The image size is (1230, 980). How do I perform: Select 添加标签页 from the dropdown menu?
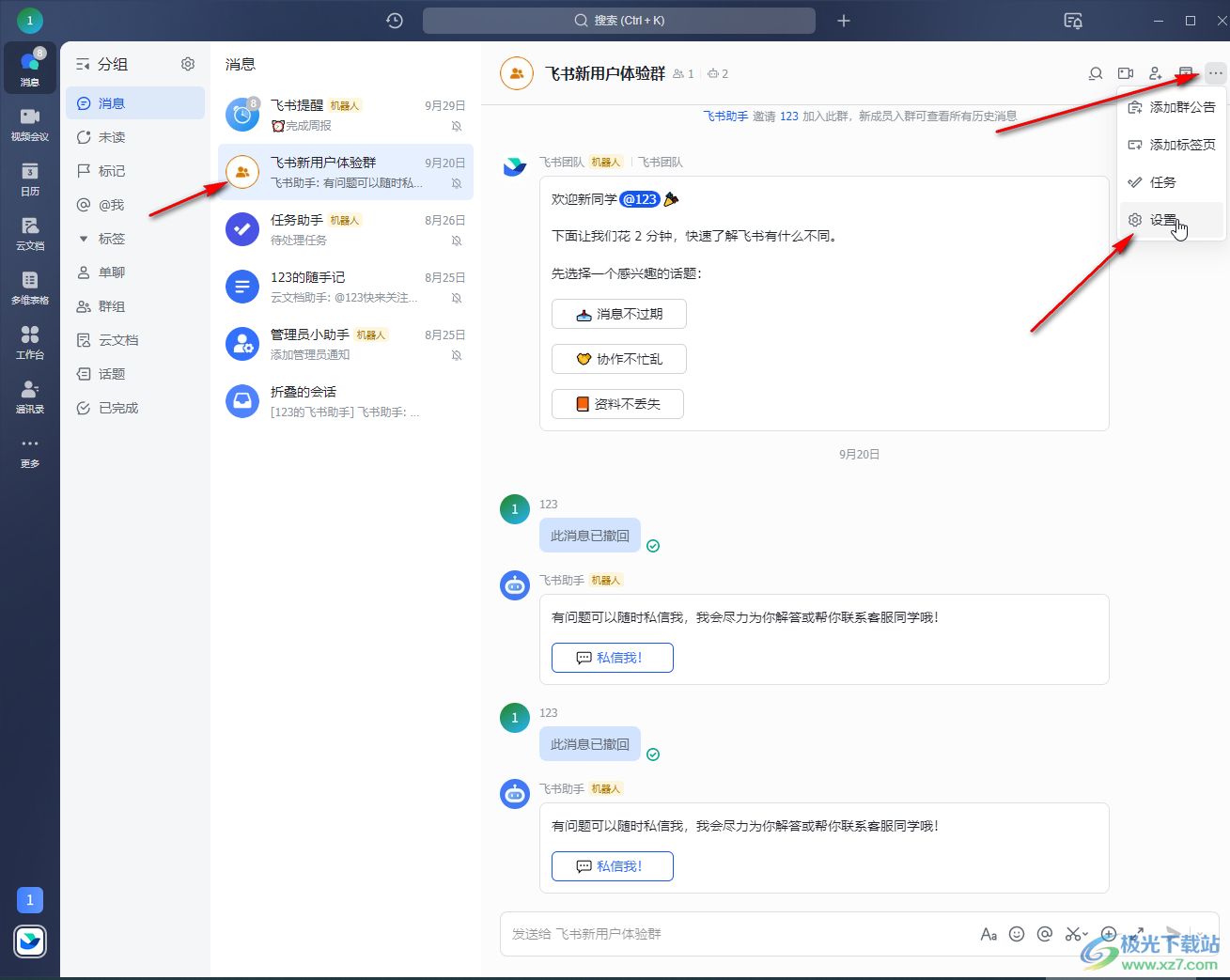click(x=1172, y=145)
